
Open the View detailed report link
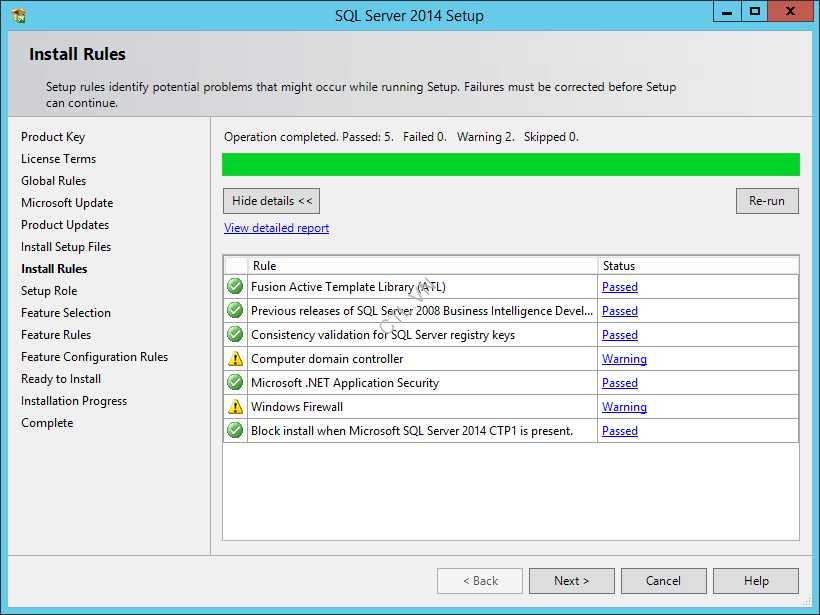pos(275,227)
